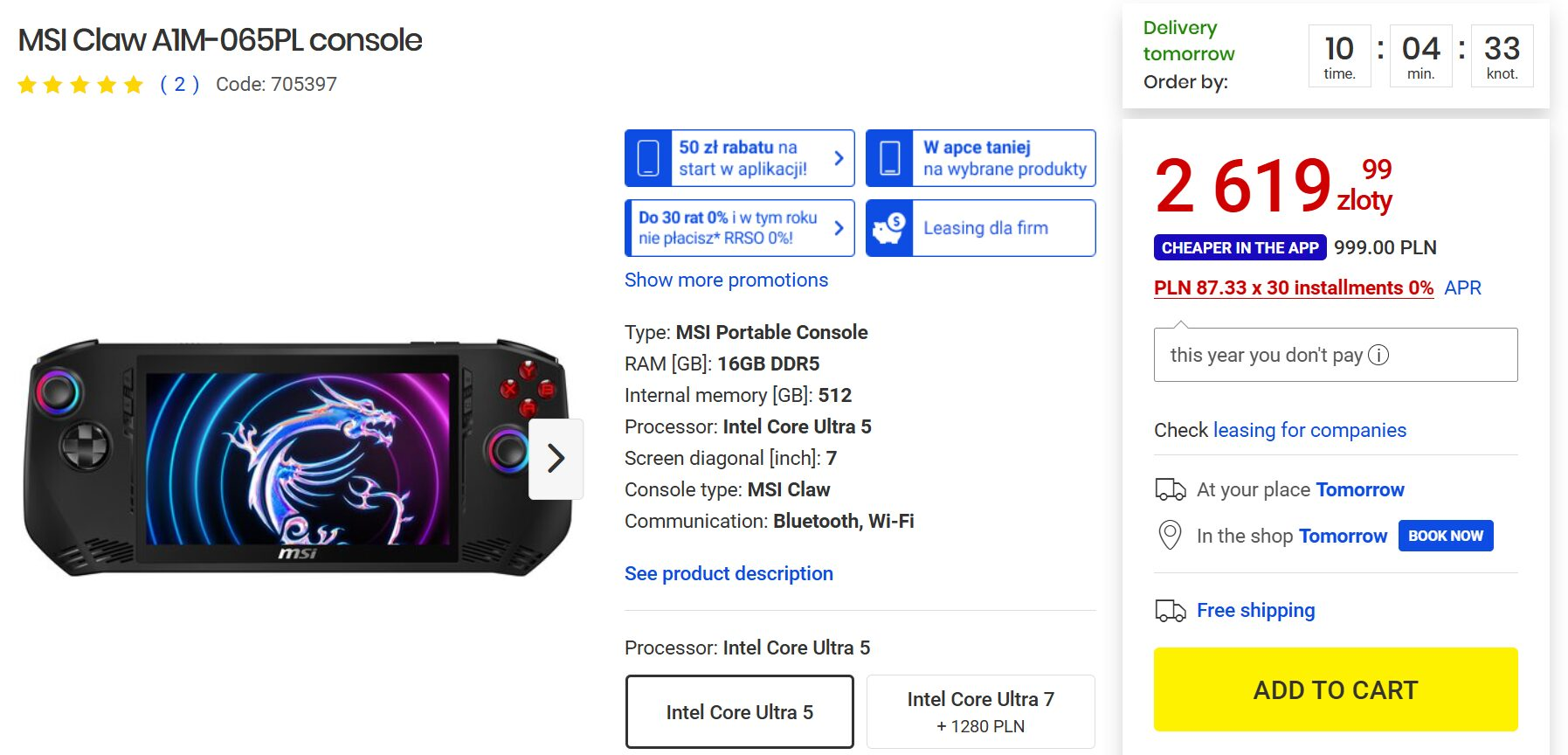1568x755 pixels.
Task: Open the 50 zł rabatu promotion chevron
Action: tap(839, 158)
